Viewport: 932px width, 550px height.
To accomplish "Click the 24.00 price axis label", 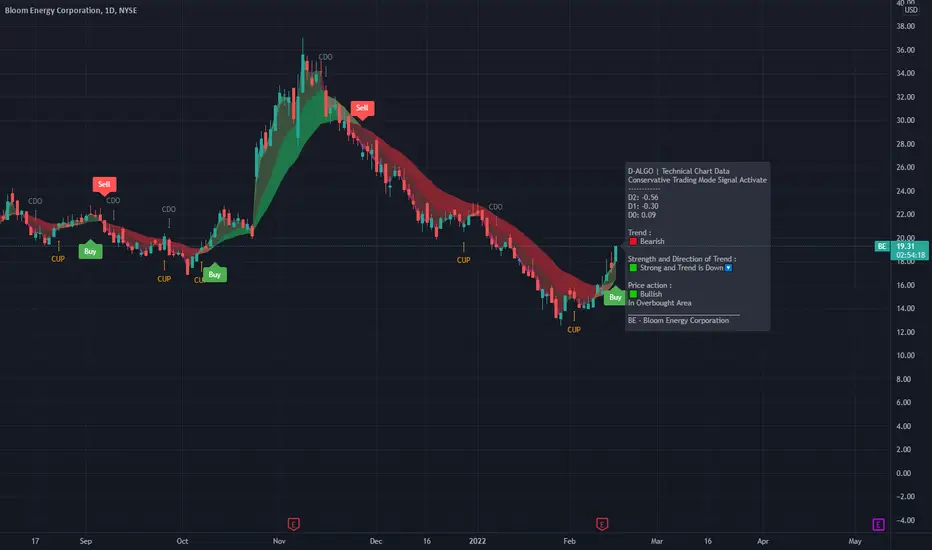I will coord(905,191).
